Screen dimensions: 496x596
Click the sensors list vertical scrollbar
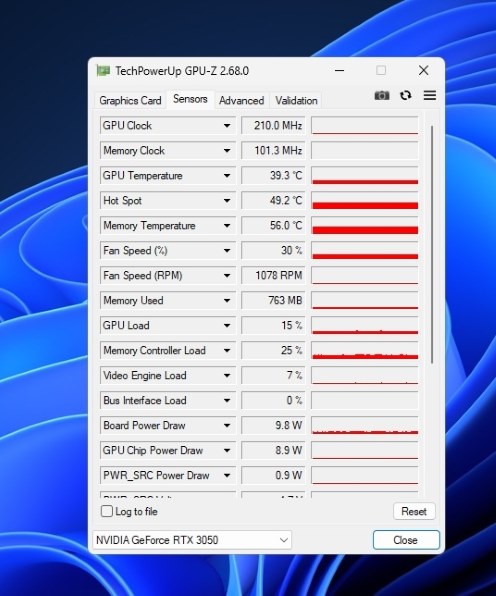point(432,244)
